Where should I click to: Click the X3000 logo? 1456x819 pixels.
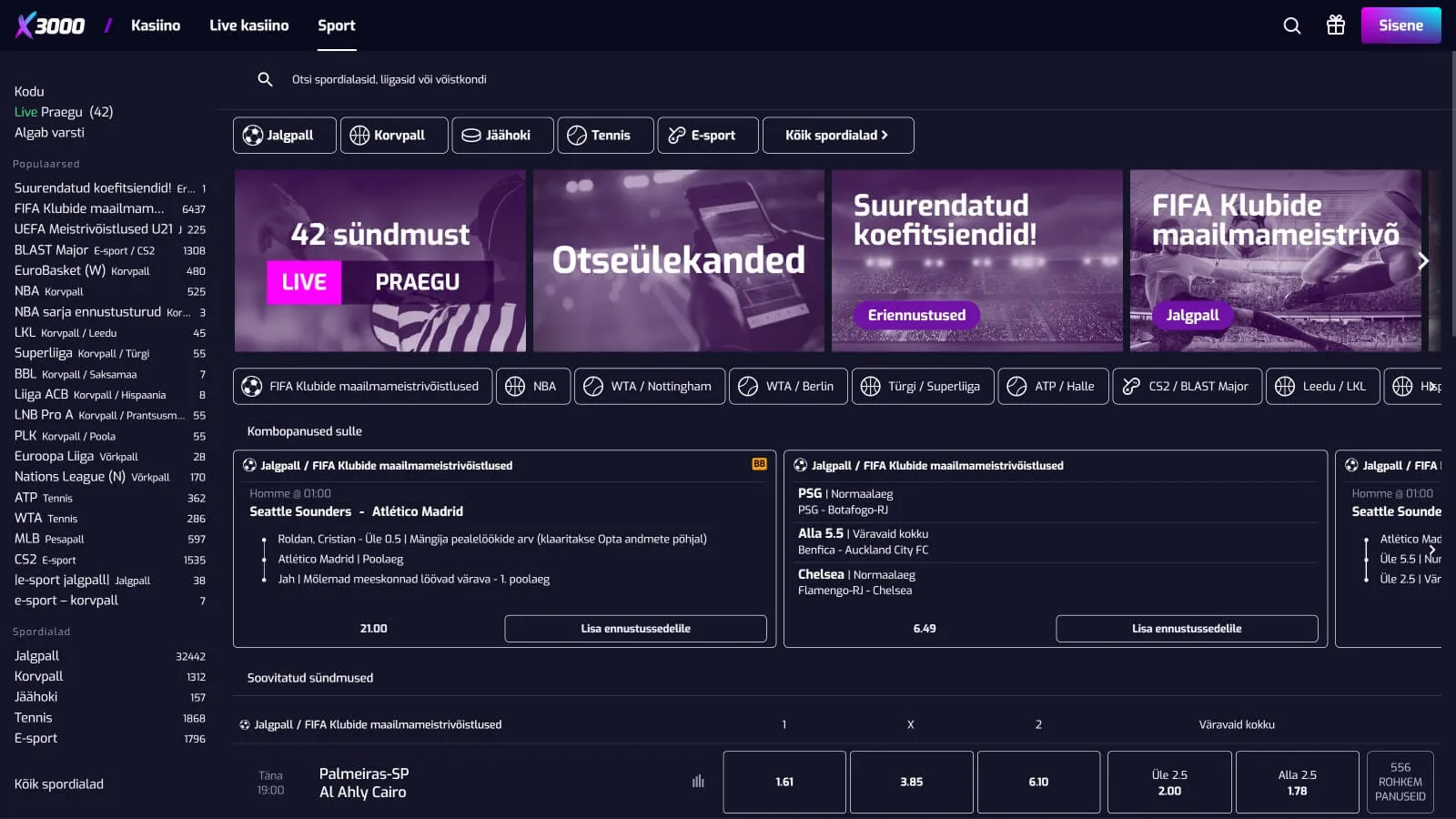[50, 25]
